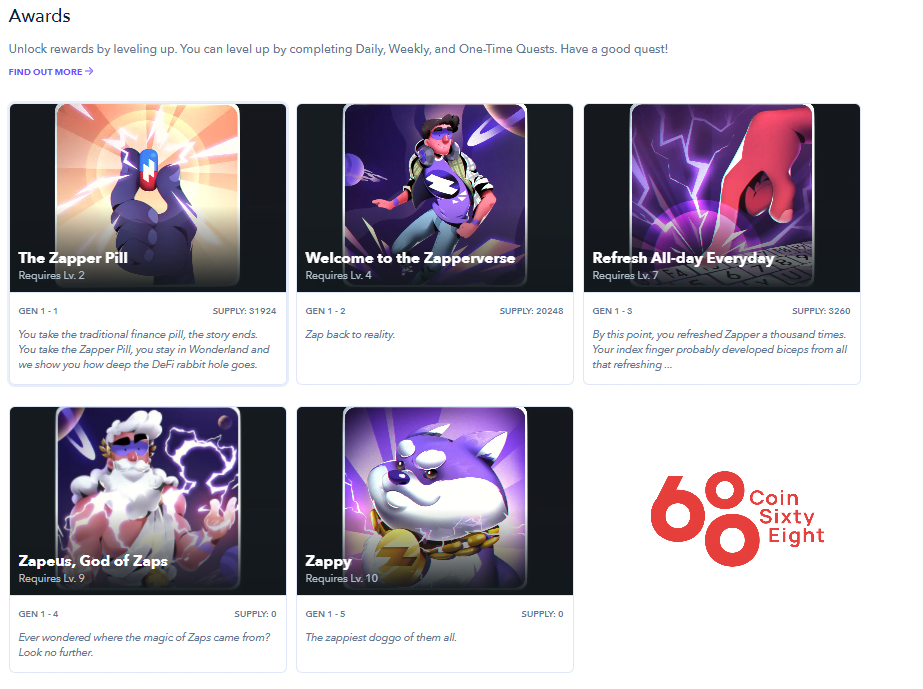Click the arrow icon beside FIND OUT MORE

pos(89,71)
